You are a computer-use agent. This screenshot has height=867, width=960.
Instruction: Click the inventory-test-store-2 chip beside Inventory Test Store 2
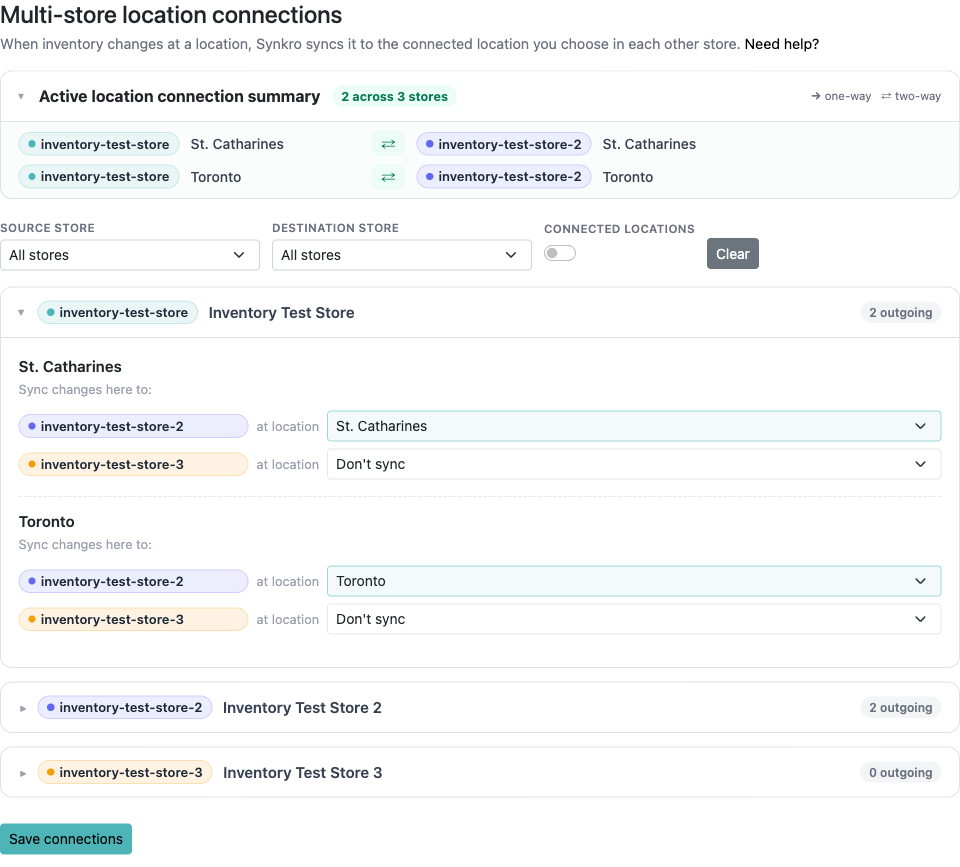(x=125, y=707)
